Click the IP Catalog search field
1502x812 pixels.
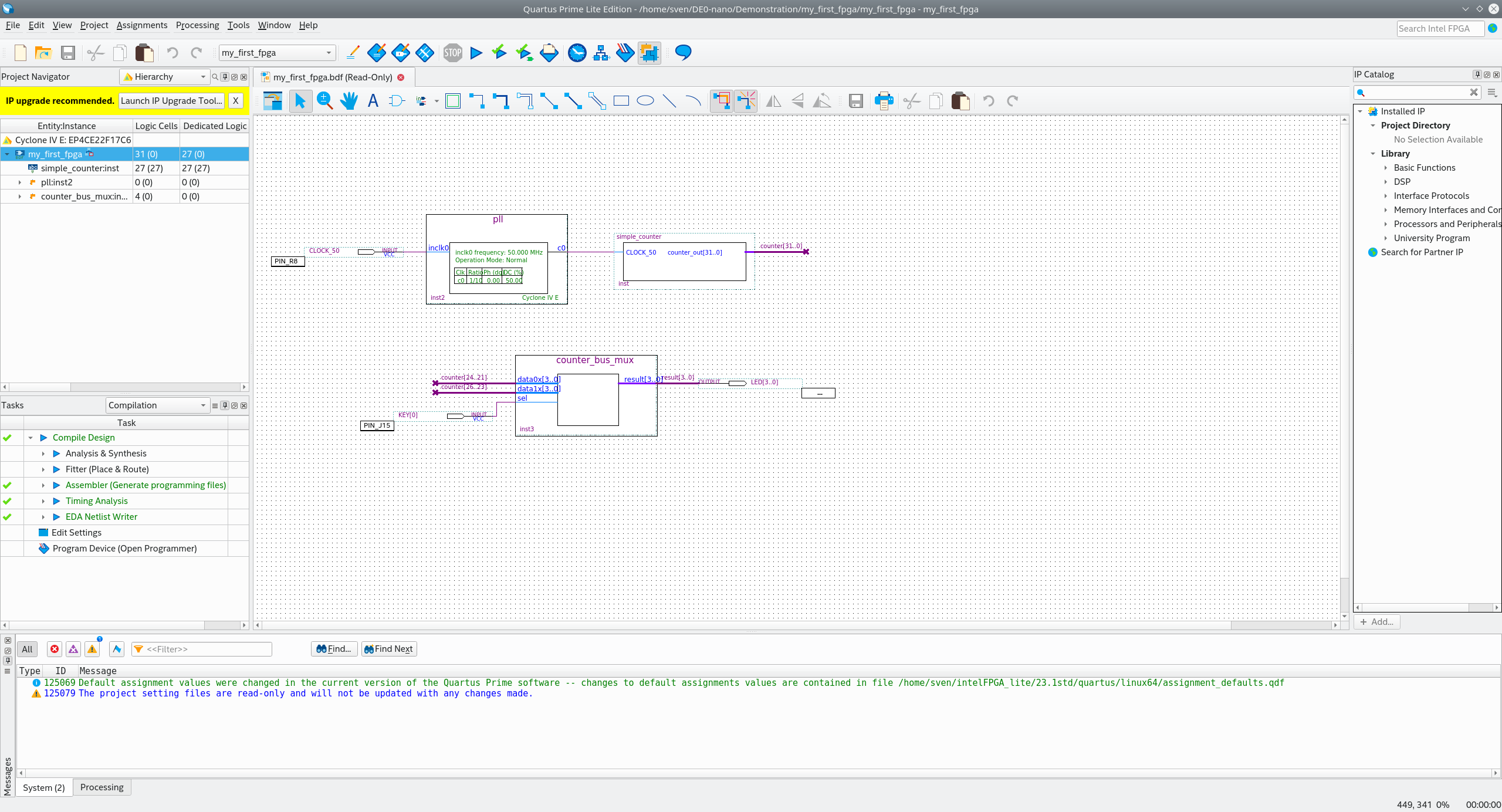tap(1417, 93)
